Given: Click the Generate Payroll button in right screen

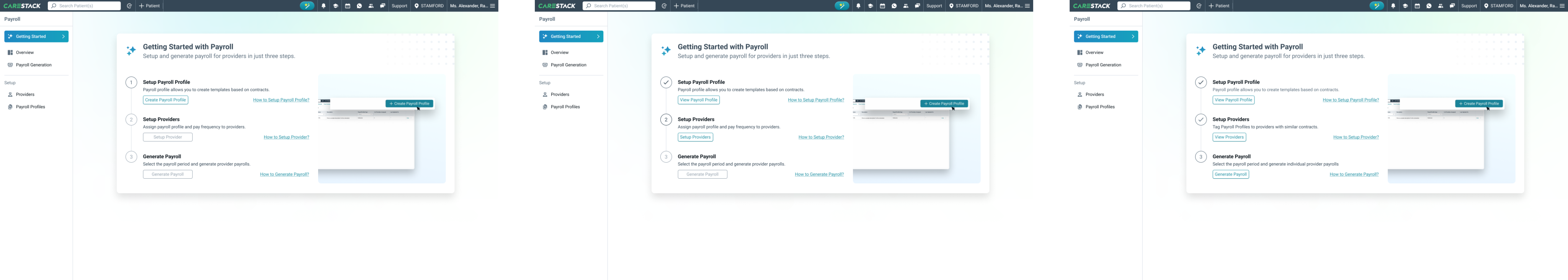Looking at the screenshot, I should (x=1231, y=174).
